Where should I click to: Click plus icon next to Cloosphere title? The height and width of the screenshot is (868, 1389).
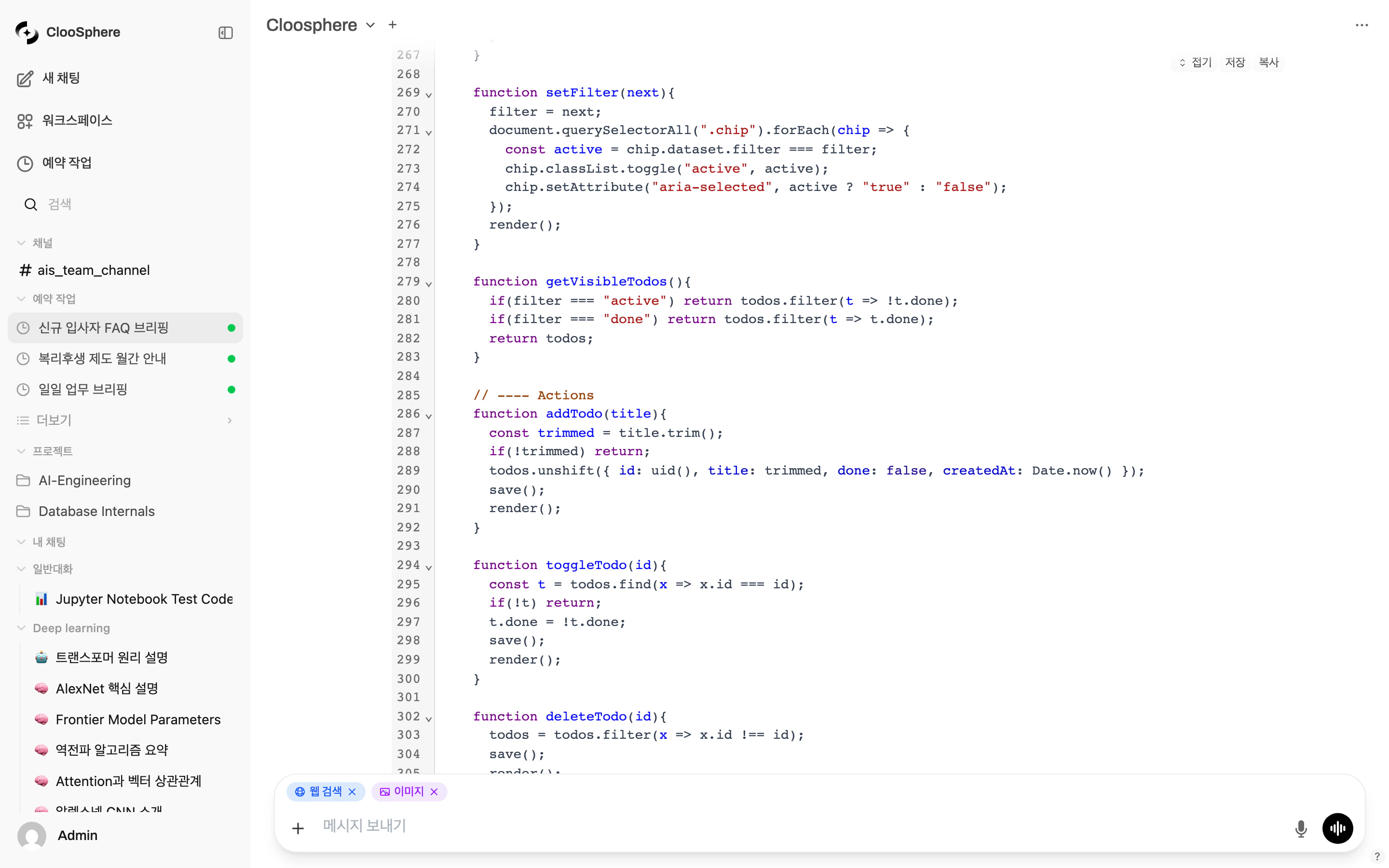click(x=393, y=25)
